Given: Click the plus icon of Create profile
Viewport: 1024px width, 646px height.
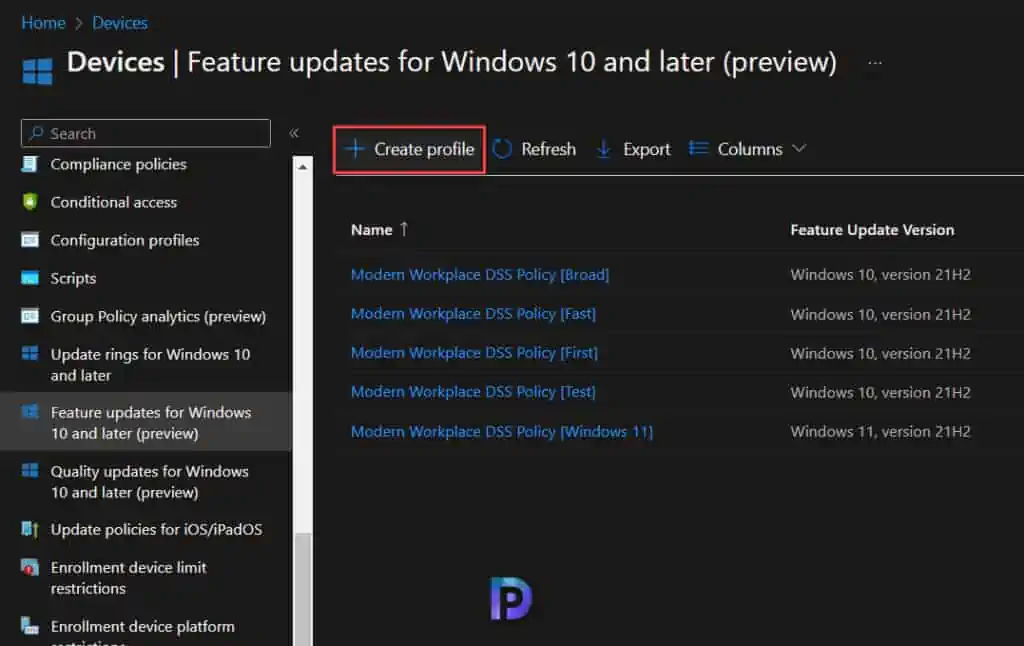Looking at the screenshot, I should point(355,149).
